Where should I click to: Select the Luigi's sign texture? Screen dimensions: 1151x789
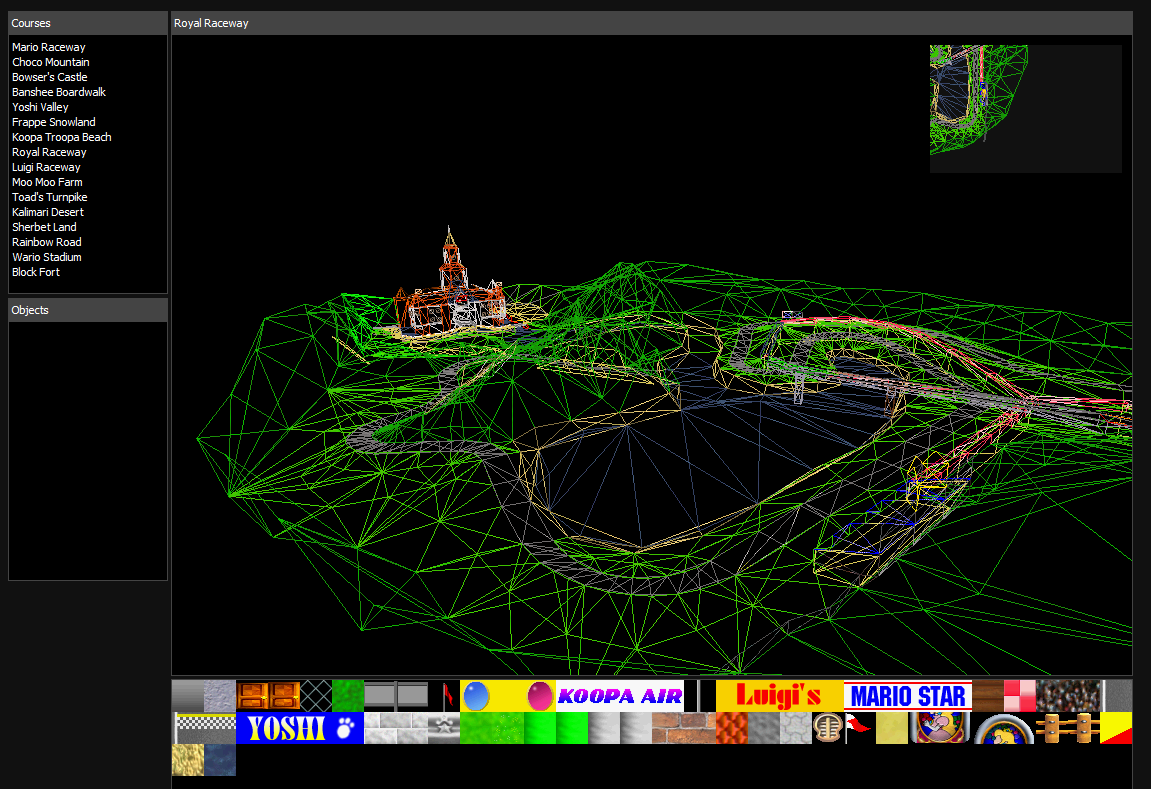780,696
